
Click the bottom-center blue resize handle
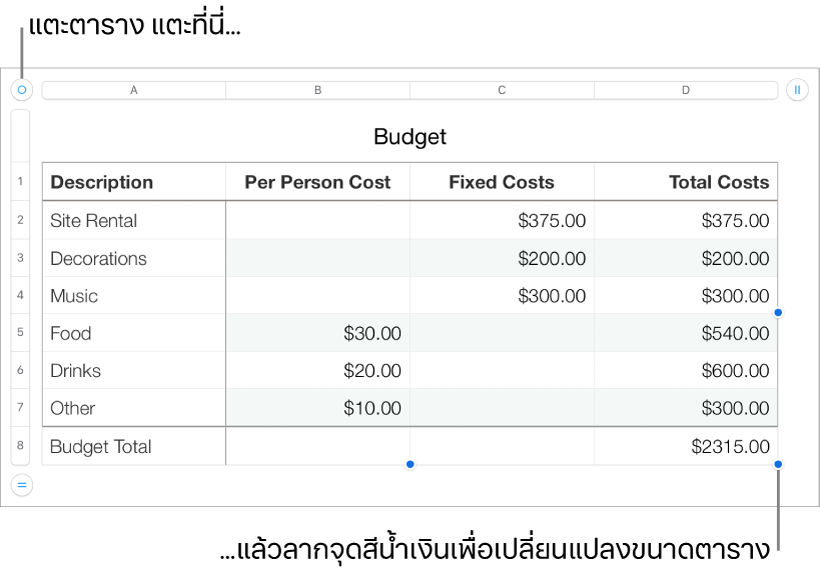[x=410, y=464]
